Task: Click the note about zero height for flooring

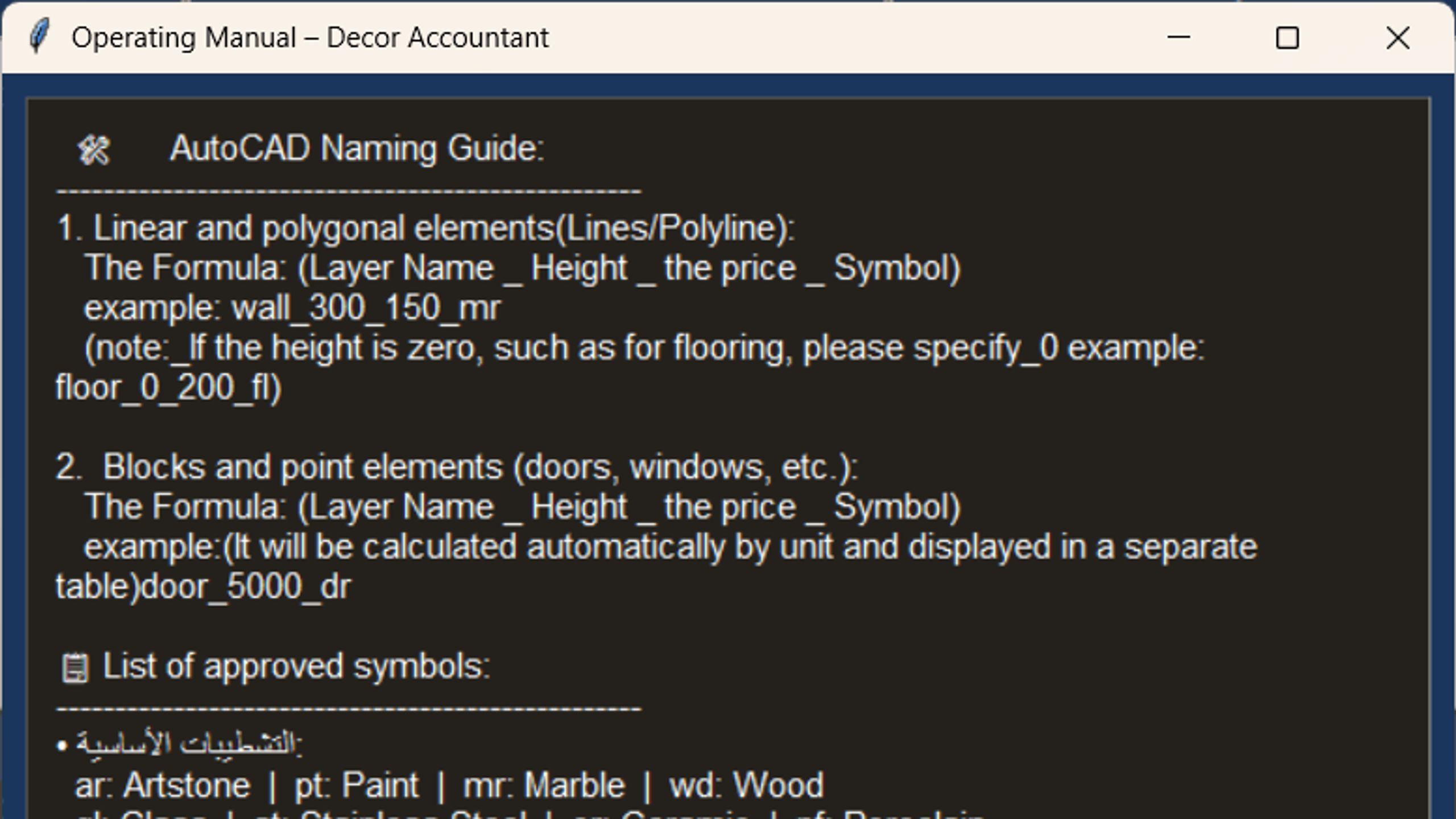Action: coord(644,348)
